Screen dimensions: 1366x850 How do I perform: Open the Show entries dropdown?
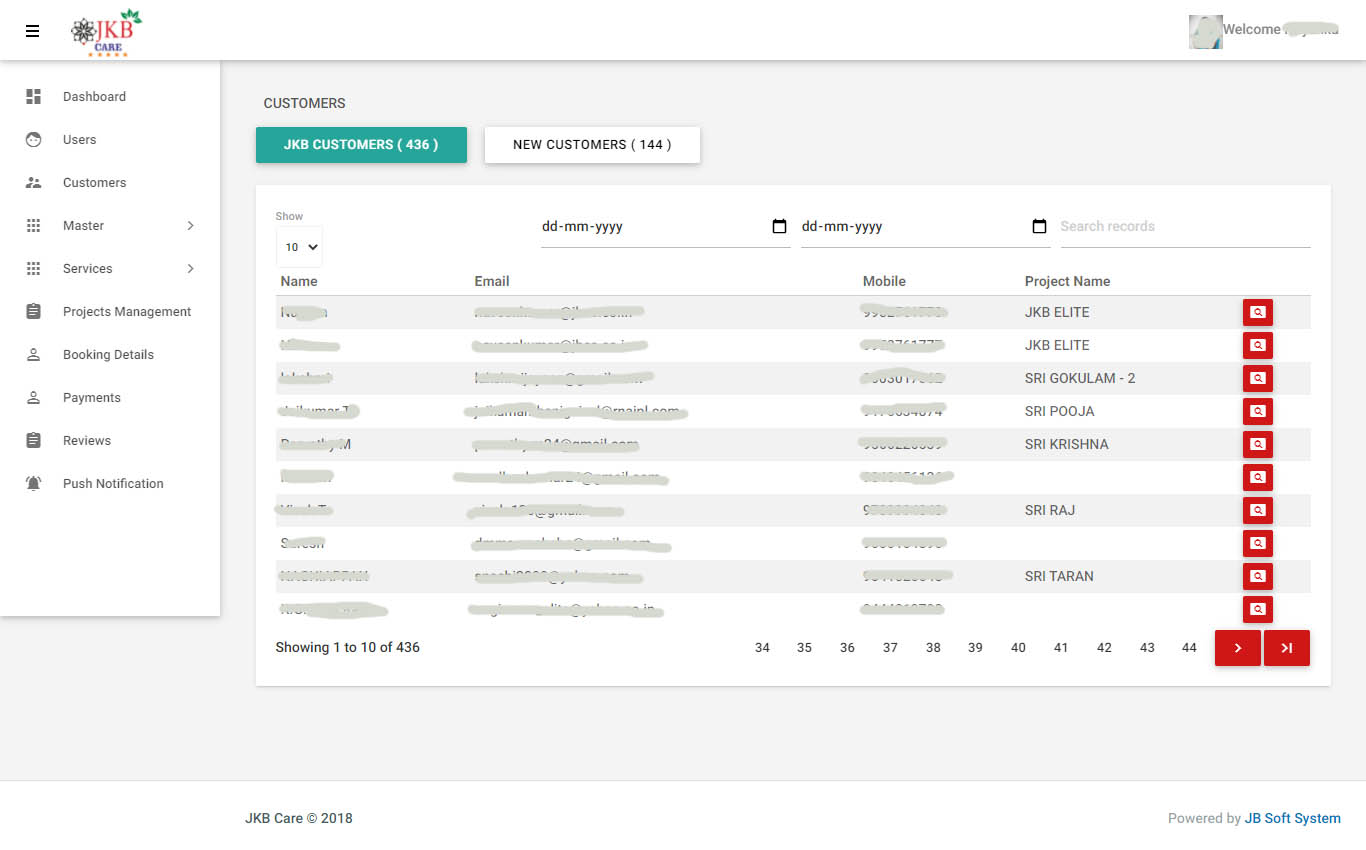click(x=299, y=246)
